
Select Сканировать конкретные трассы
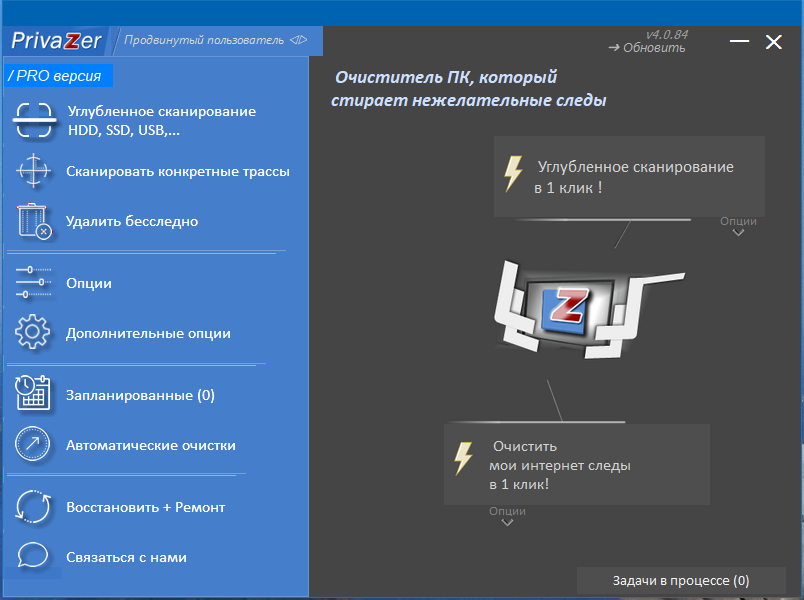click(178, 171)
